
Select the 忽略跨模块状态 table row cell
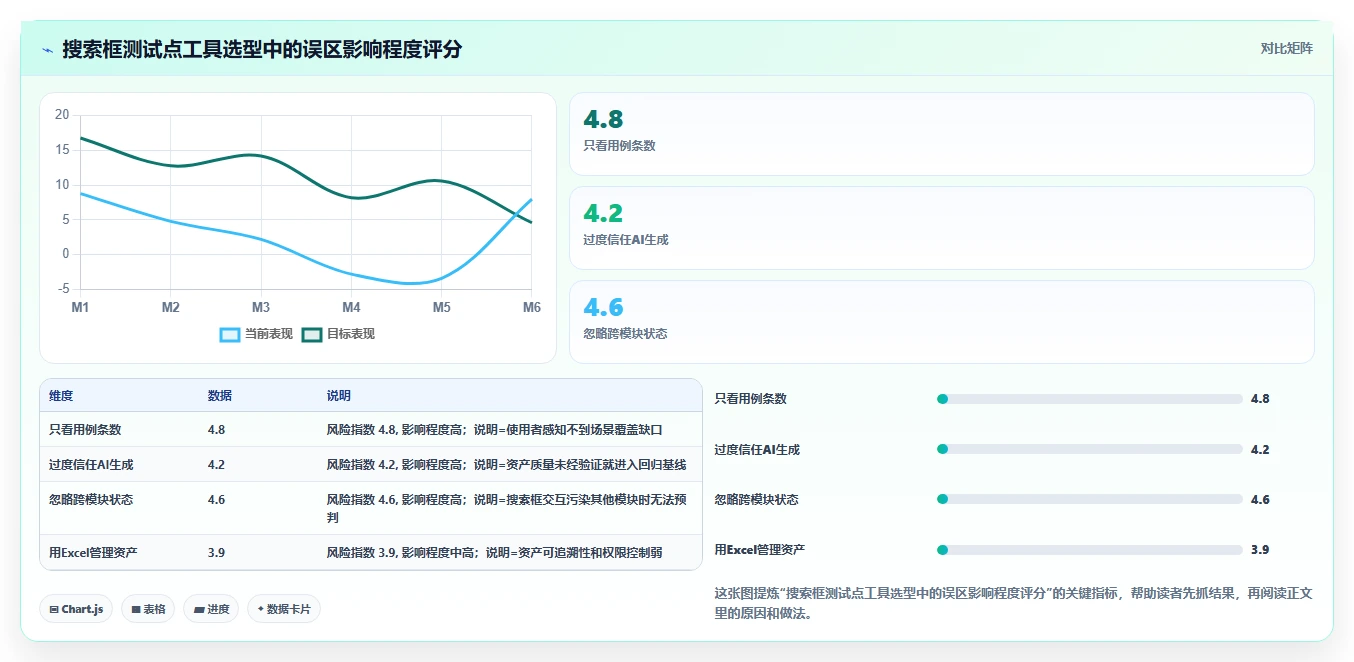(91, 500)
